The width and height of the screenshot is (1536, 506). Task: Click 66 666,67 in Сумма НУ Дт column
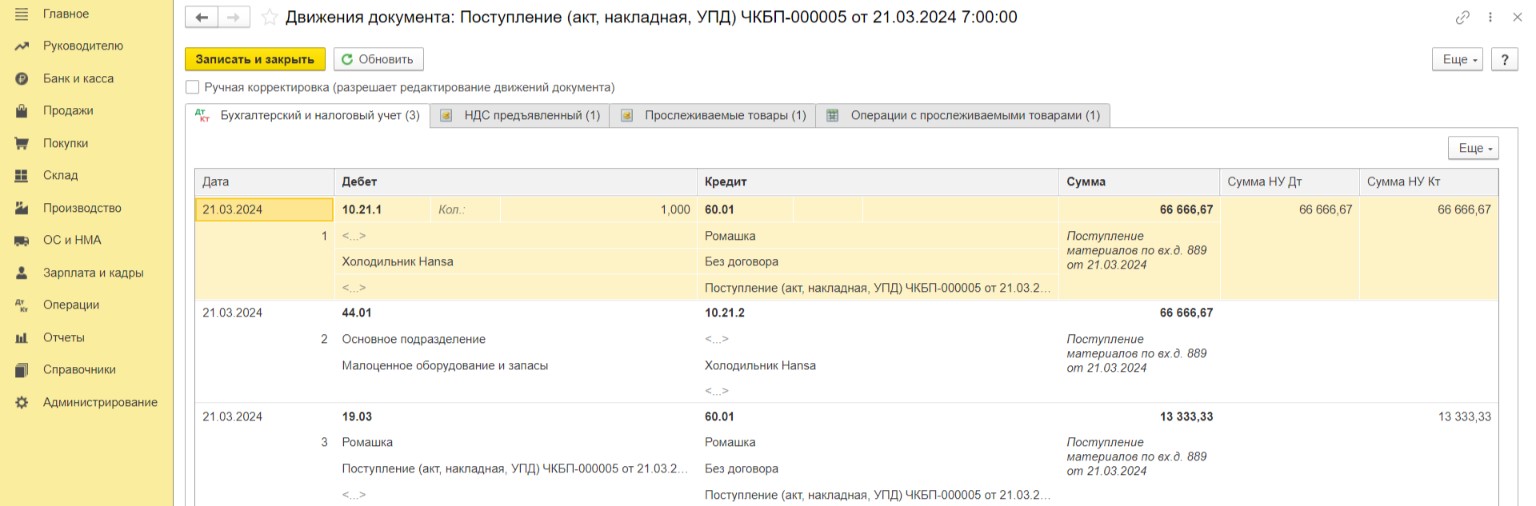pyautogui.click(x=1326, y=210)
